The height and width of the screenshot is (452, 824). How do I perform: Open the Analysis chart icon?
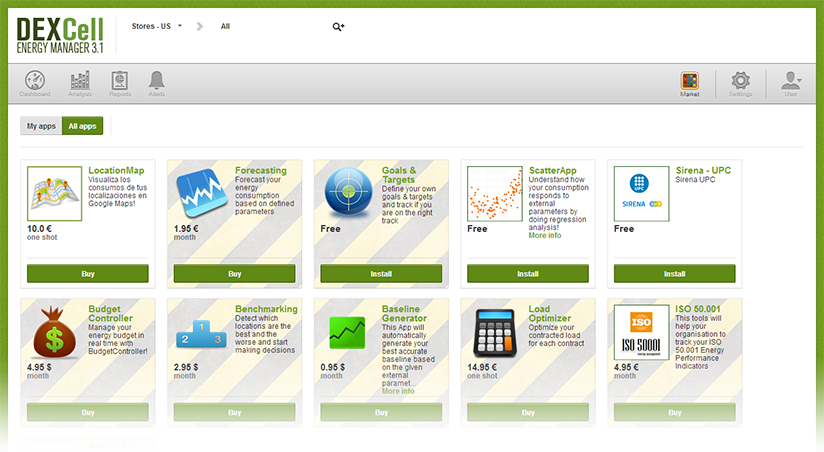[x=80, y=83]
